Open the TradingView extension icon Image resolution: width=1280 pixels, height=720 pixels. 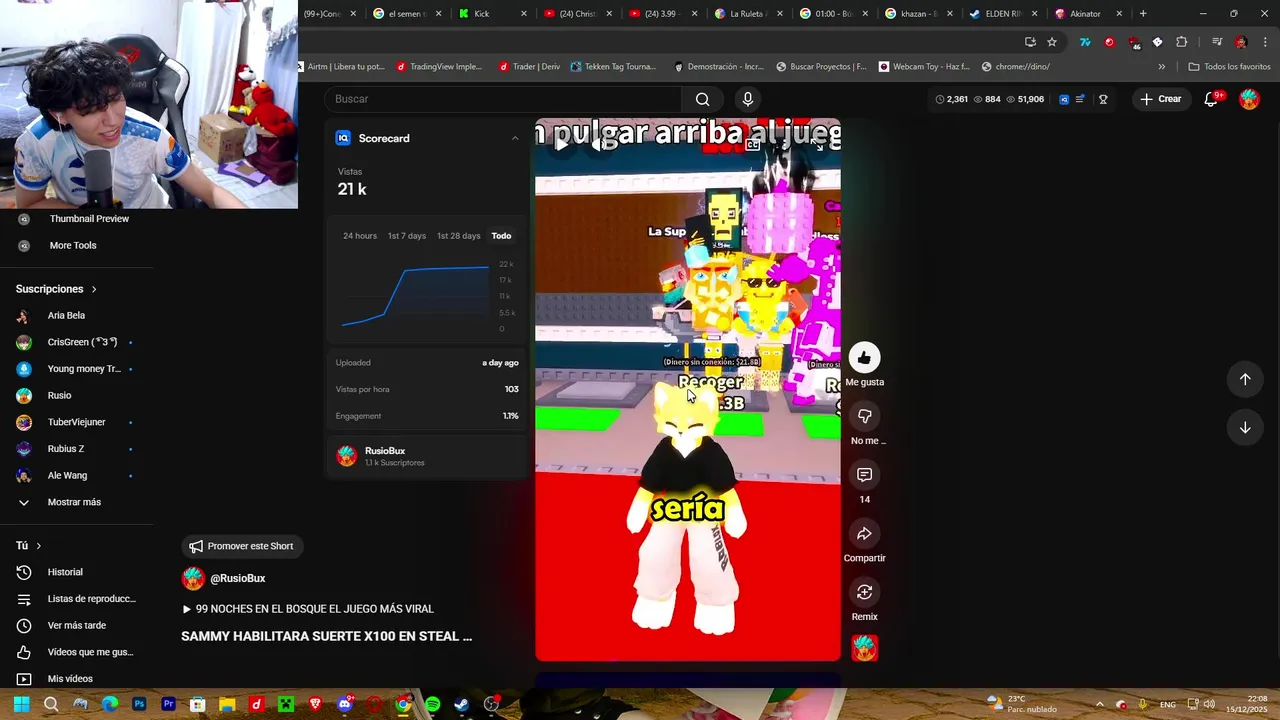tap(1084, 42)
